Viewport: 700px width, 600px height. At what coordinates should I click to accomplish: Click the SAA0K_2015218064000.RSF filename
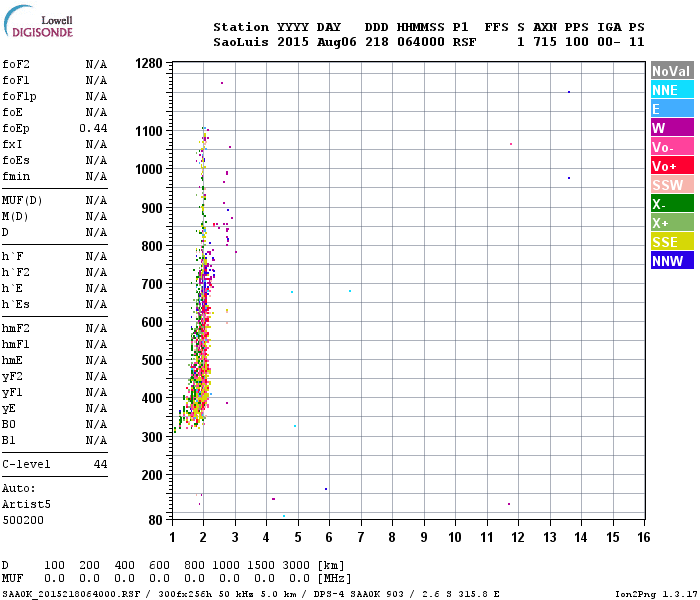[x=71, y=594]
